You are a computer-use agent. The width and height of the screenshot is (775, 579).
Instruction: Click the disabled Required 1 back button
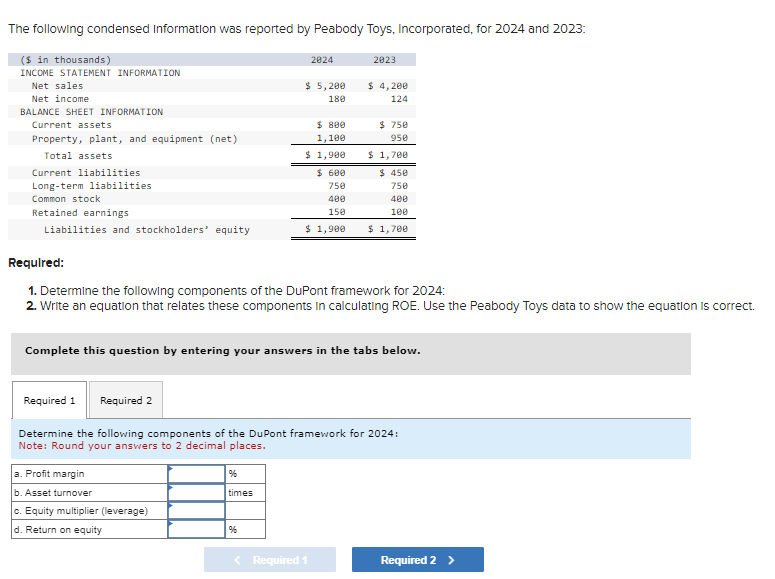270,560
